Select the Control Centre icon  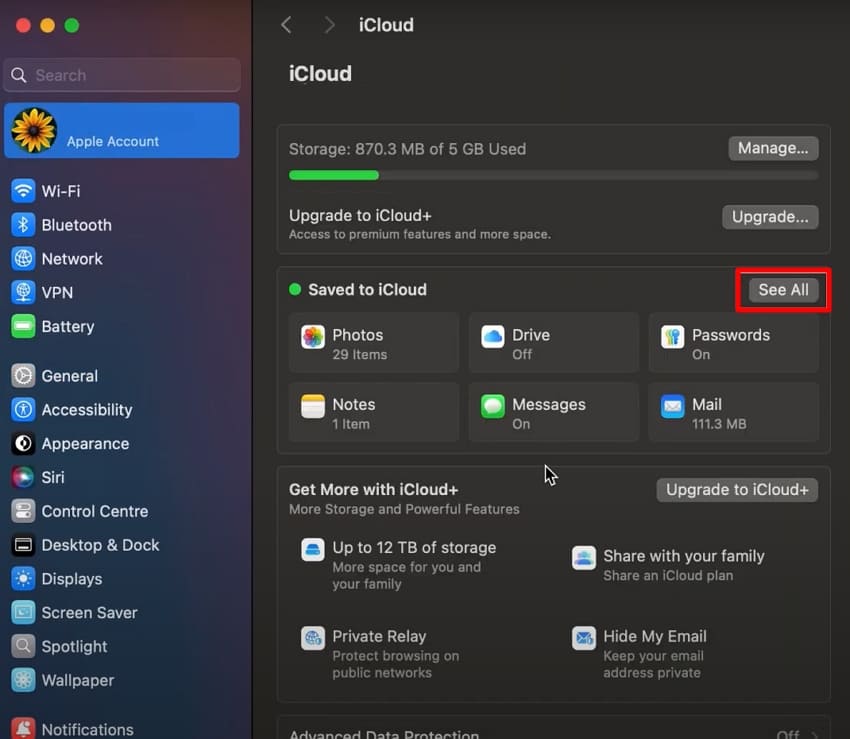(x=23, y=511)
